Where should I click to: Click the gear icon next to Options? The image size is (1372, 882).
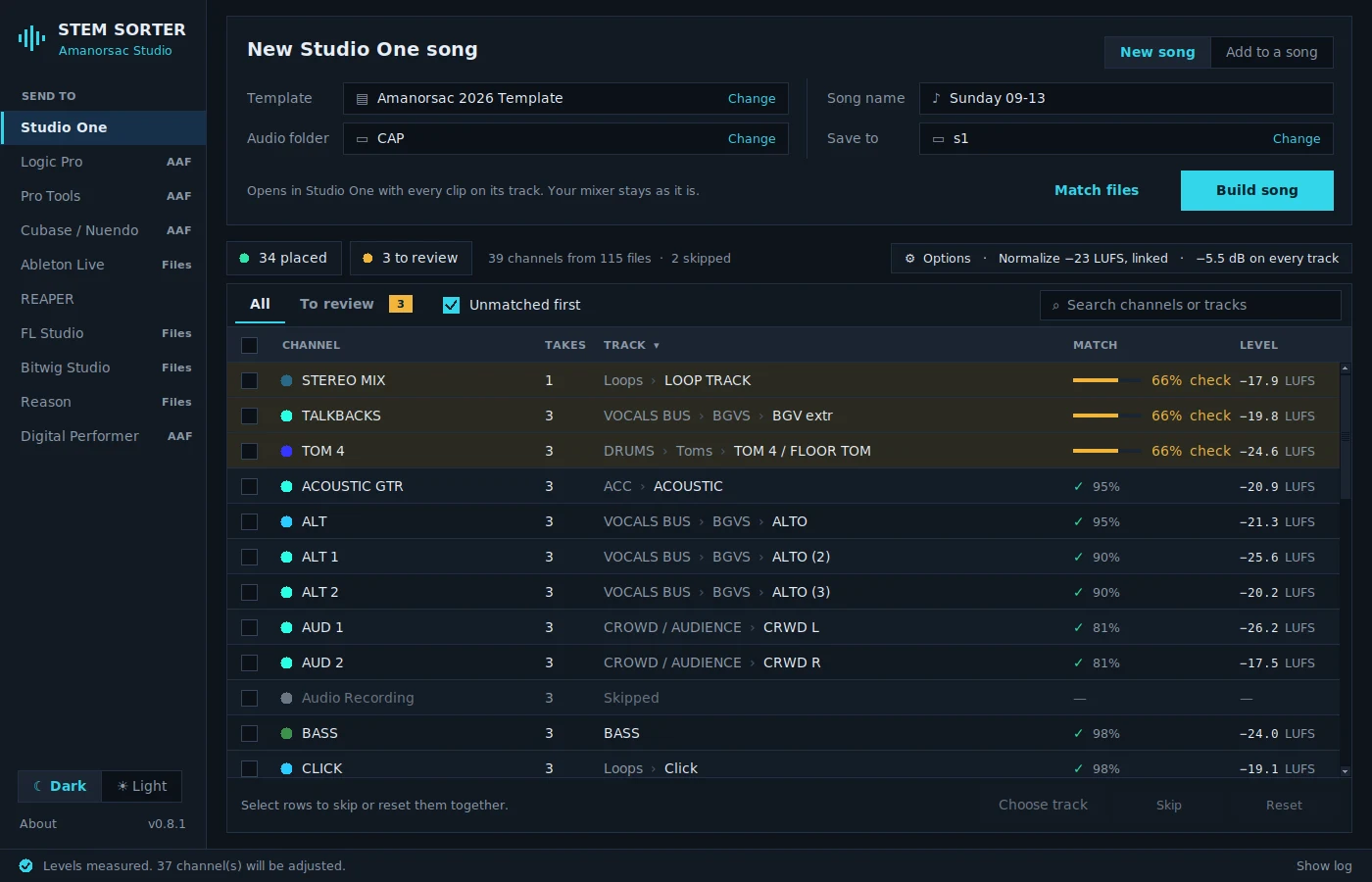[909, 259]
